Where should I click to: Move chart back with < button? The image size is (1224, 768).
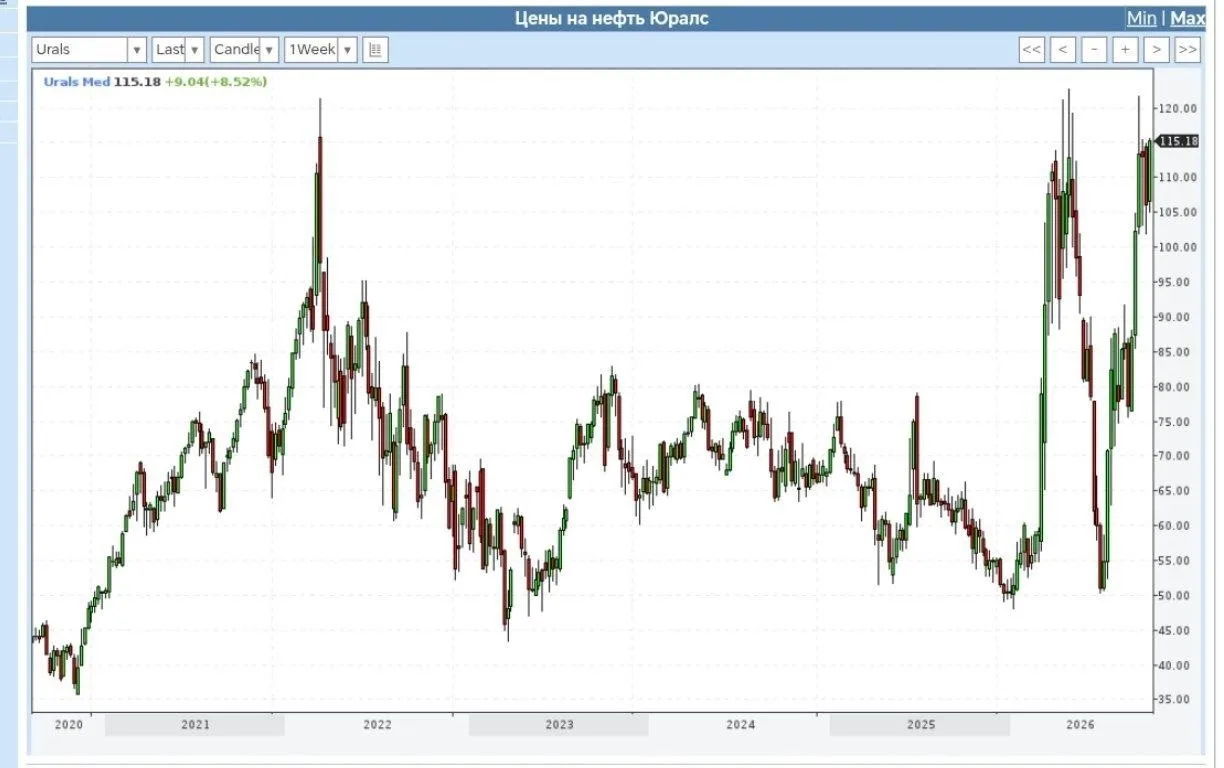pos(1063,49)
